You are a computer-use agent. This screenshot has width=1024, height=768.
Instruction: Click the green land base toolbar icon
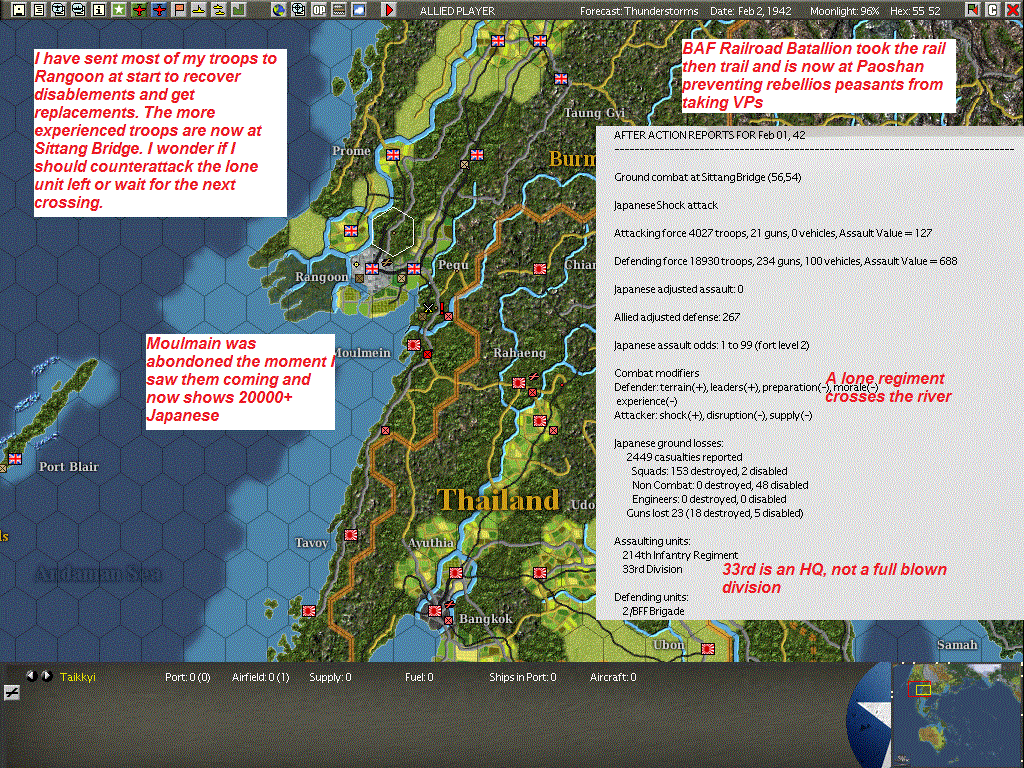click(239, 9)
